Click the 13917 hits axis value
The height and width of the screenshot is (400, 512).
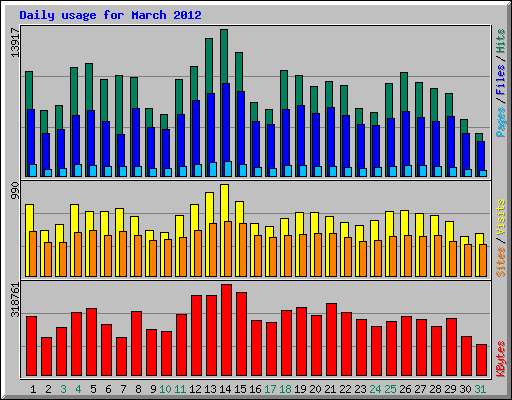[15, 42]
